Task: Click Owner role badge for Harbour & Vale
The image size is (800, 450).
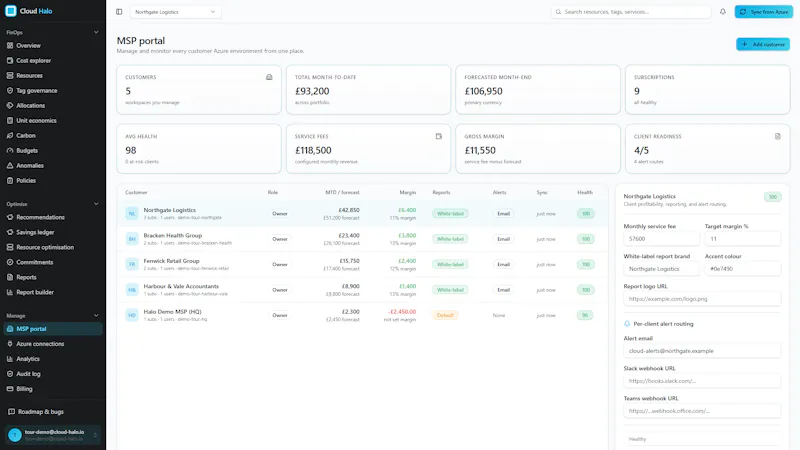Action: [x=280, y=290]
